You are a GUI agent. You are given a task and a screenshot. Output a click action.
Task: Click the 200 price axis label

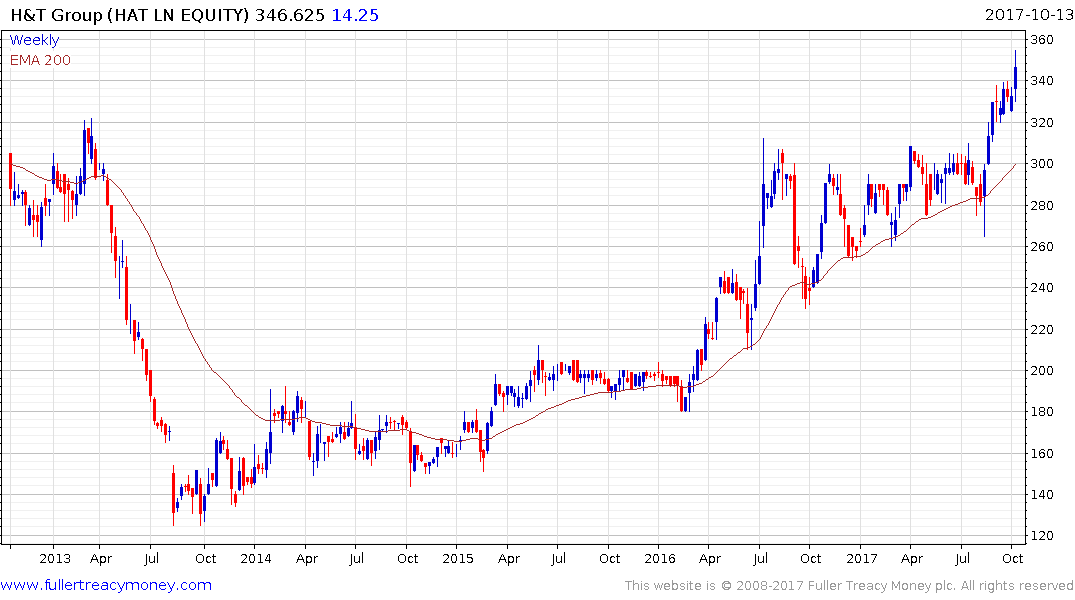pos(1042,370)
